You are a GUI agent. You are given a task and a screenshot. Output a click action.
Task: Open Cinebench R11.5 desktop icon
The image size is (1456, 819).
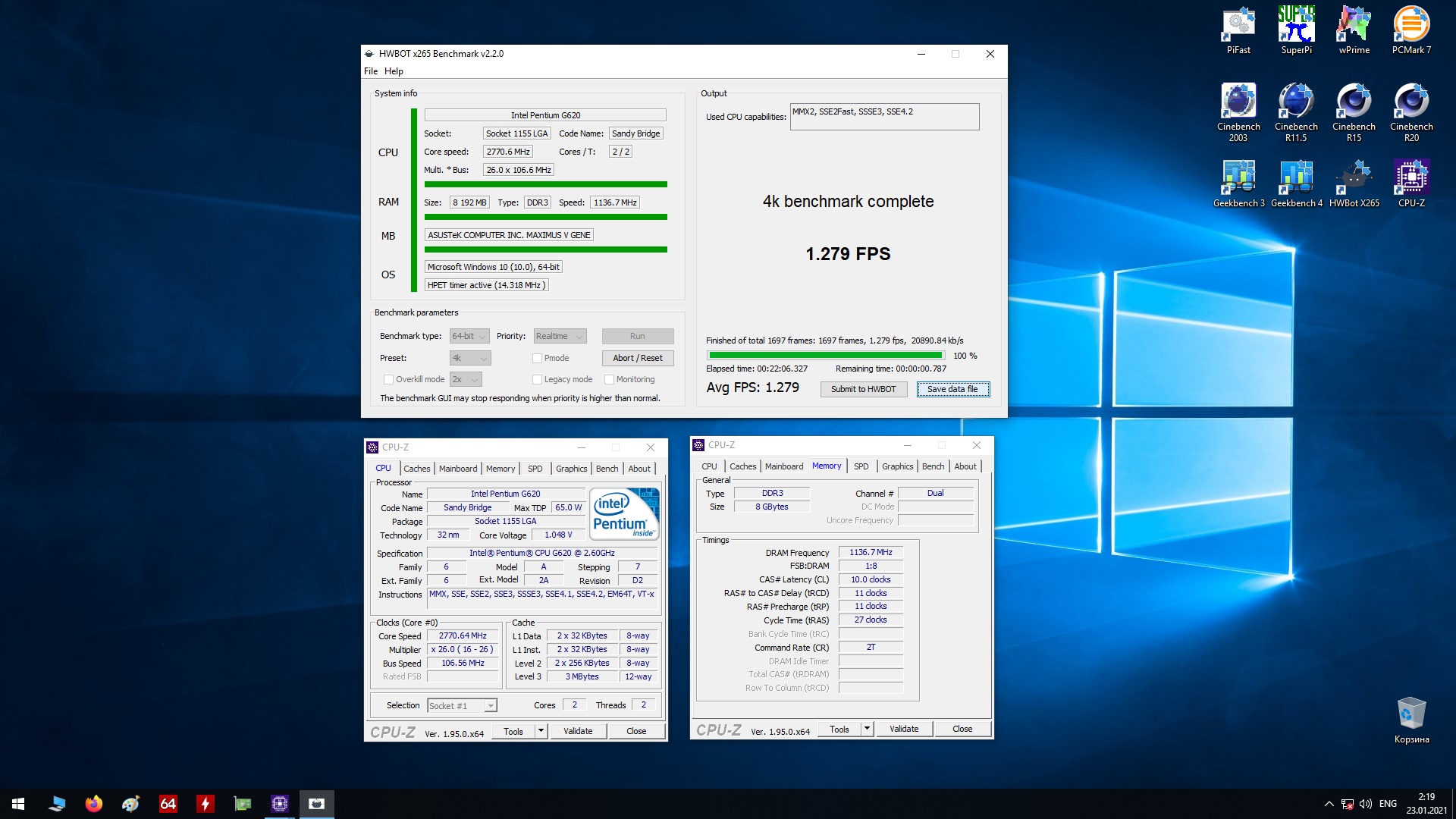pos(1296,112)
